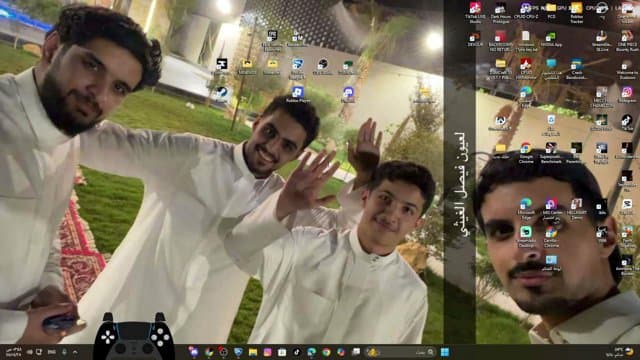Viewport: 640px width, 360px height.
Task: Launch CPUID HWMonitor from desktop
Action: click(526, 69)
